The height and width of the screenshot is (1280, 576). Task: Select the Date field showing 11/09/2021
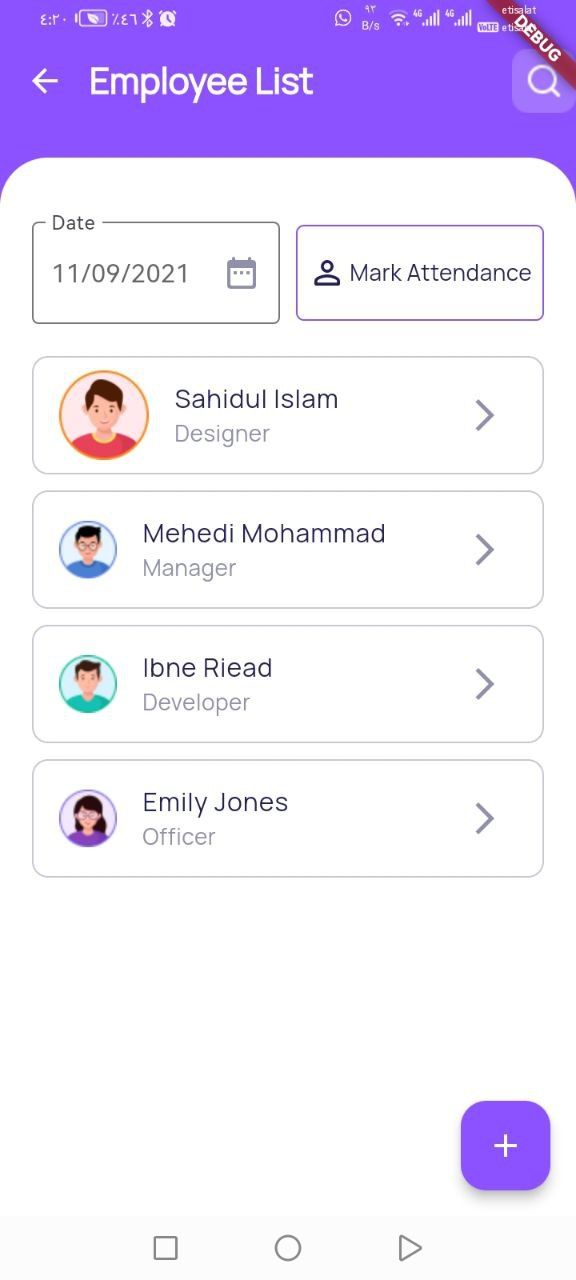pos(156,272)
